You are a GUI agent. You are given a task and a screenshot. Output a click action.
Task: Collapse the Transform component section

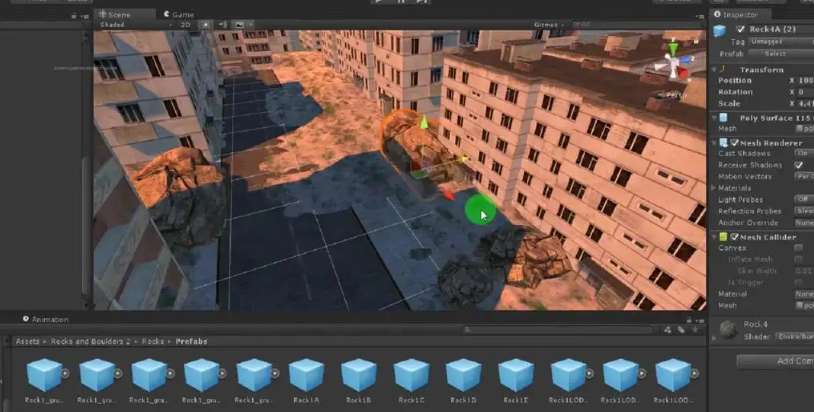point(714,69)
